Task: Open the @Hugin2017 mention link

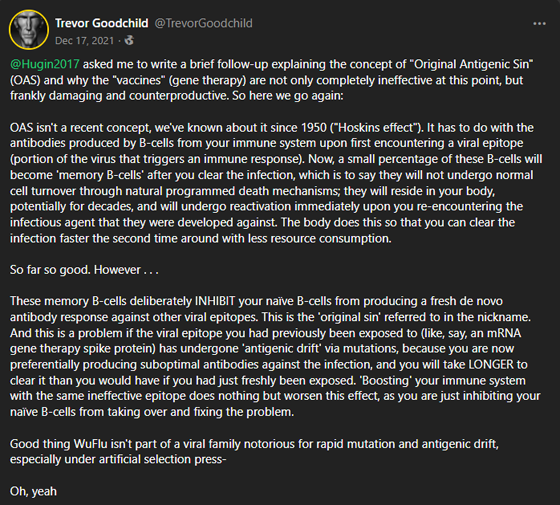Action: click(x=45, y=64)
